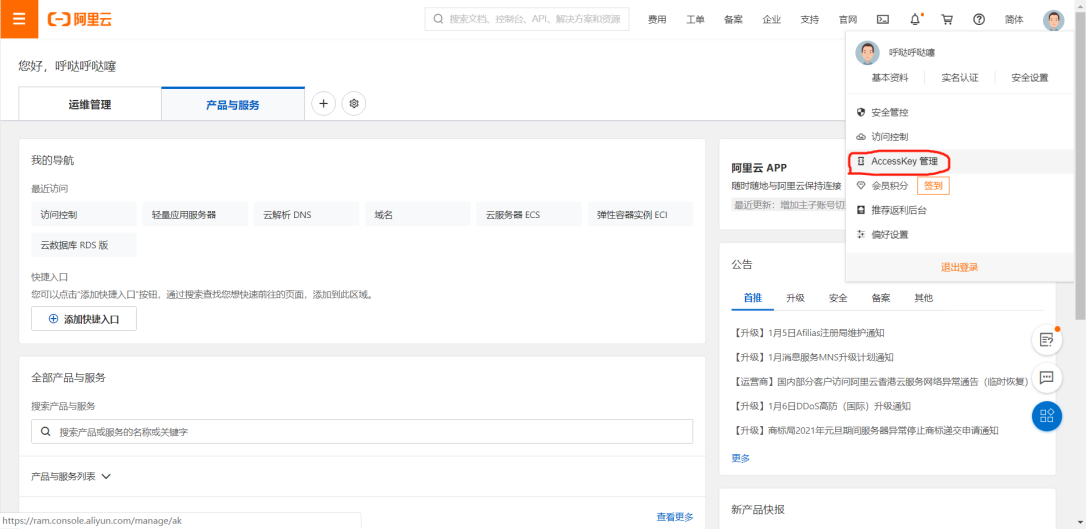The image size is (1086, 529).
Task: Open the 费用 top menu
Action: pyautogui.click(x=657, y=19)
